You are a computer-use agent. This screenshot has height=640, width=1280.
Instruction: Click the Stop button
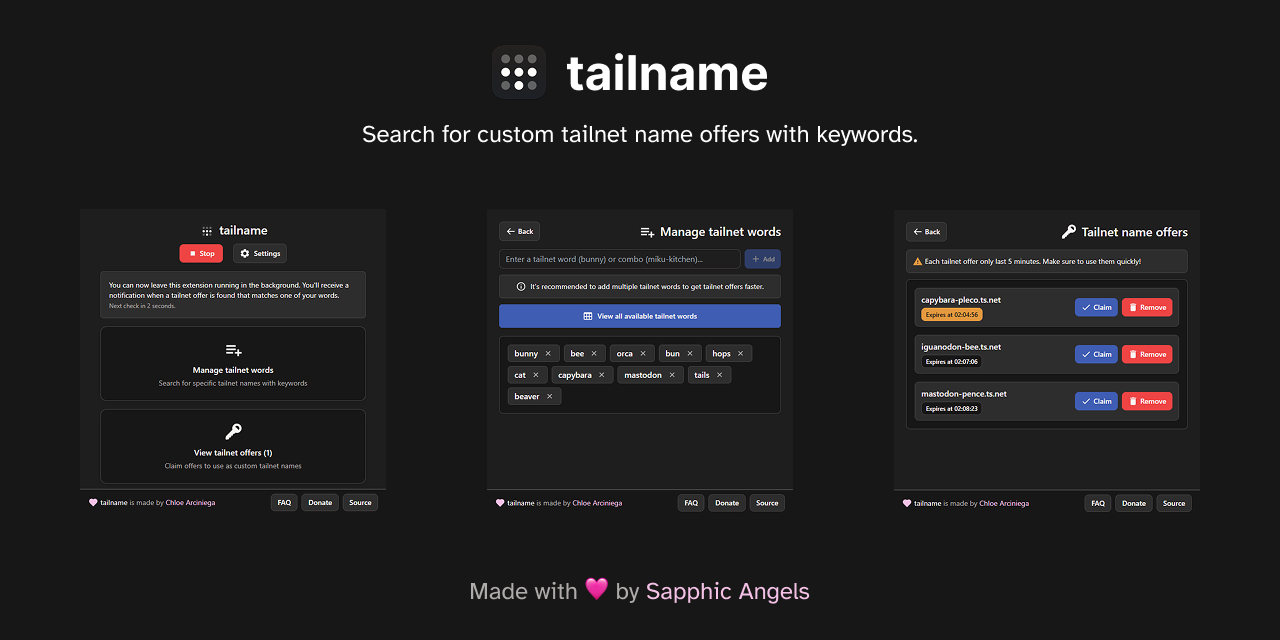tap(202, 254)
